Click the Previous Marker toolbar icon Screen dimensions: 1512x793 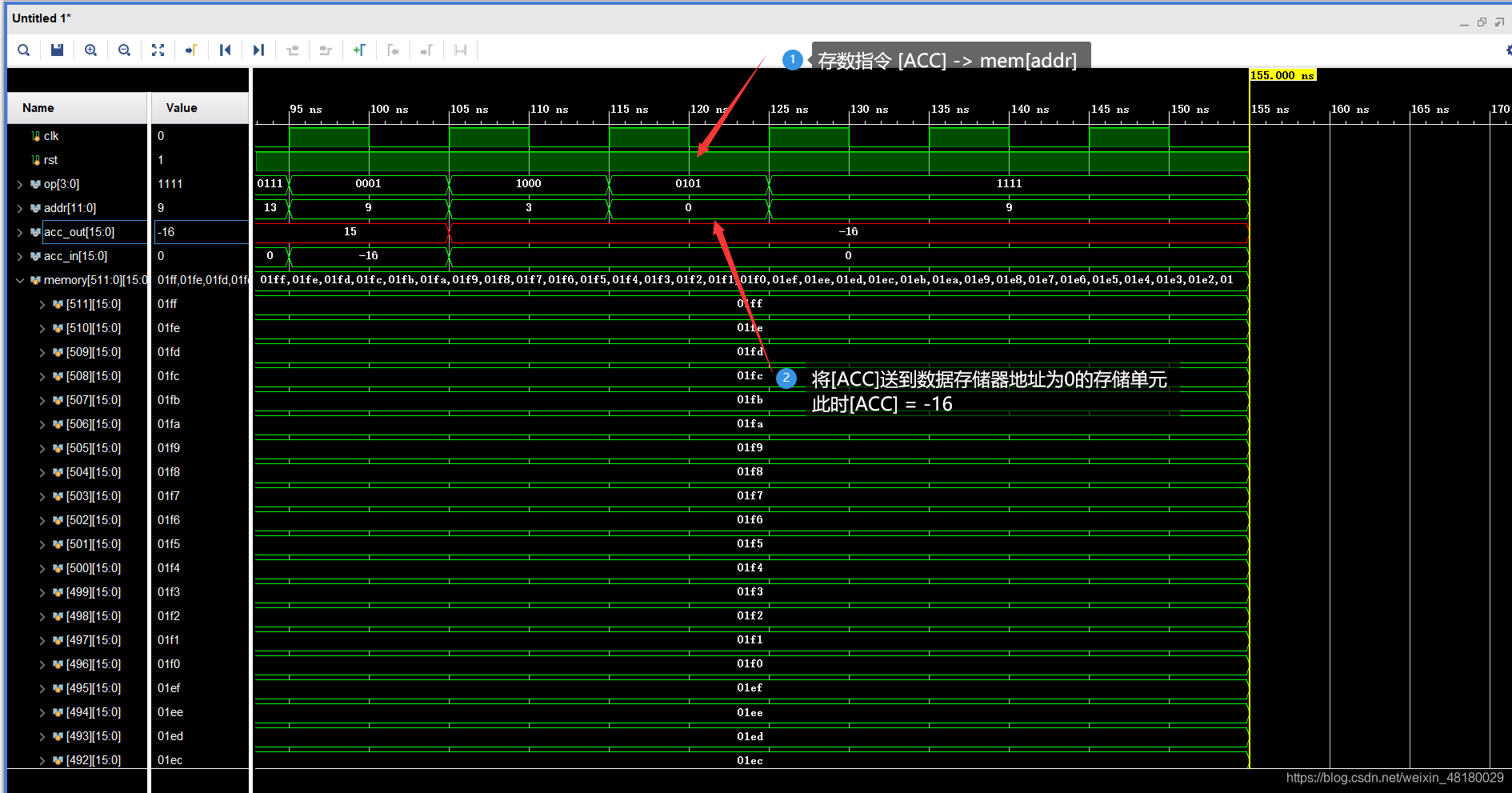pyautogui.click(x=393, y=50)
